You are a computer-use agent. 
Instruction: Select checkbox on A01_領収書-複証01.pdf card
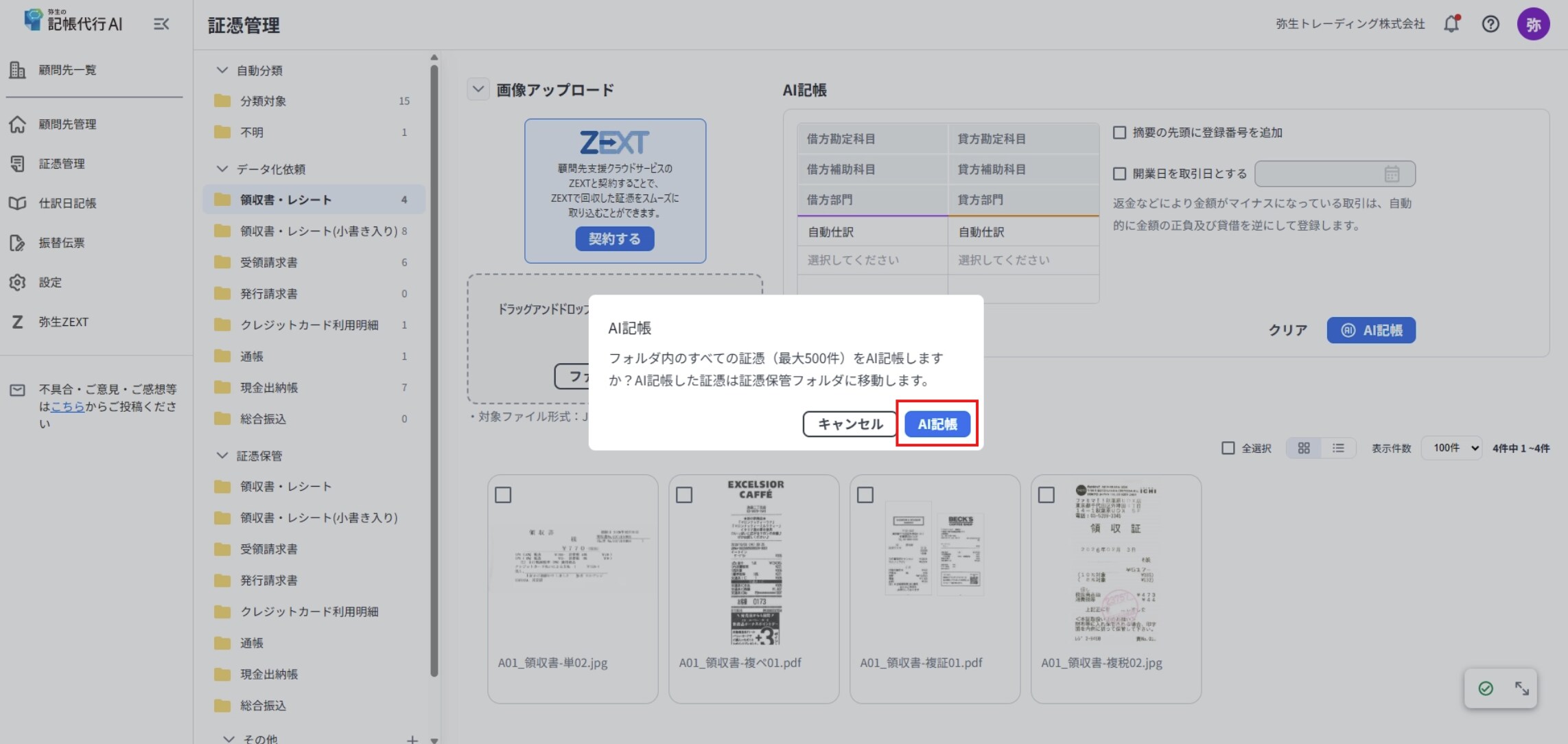click(865, 495)
